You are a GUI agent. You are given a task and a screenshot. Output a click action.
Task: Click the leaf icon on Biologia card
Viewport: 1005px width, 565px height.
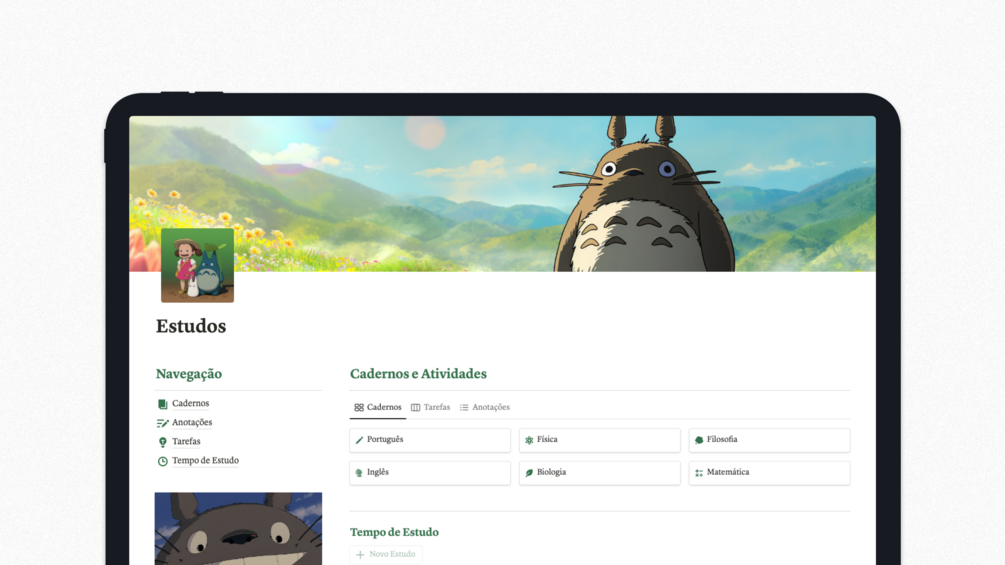pos(529,473)
